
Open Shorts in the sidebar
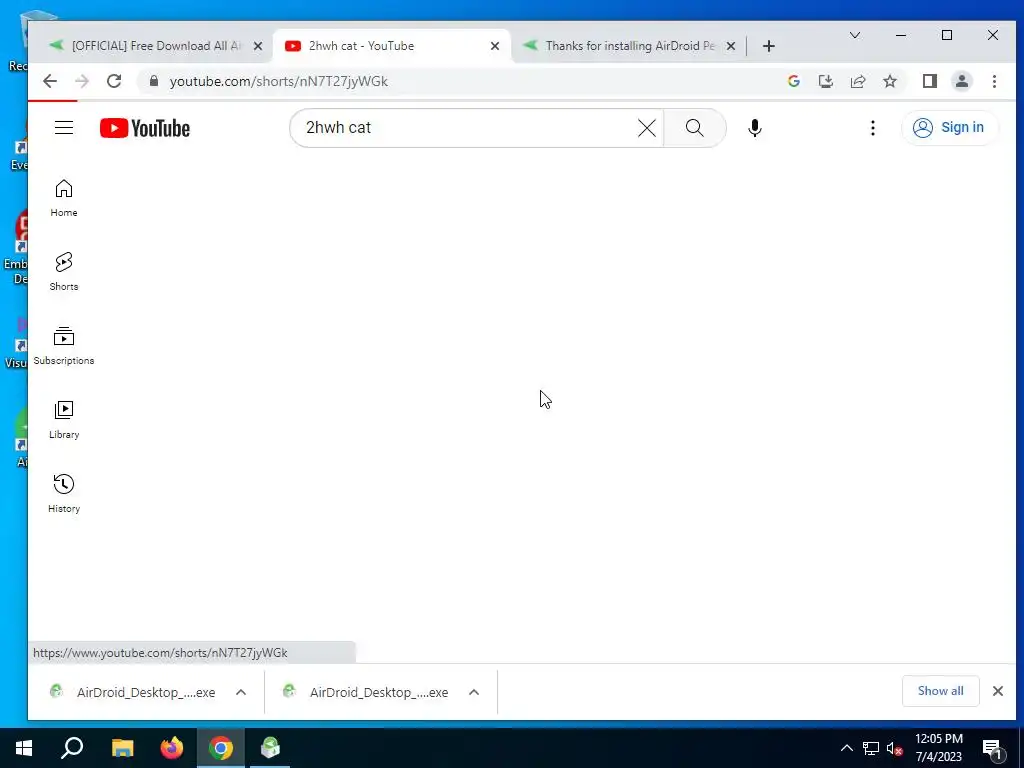64,272
